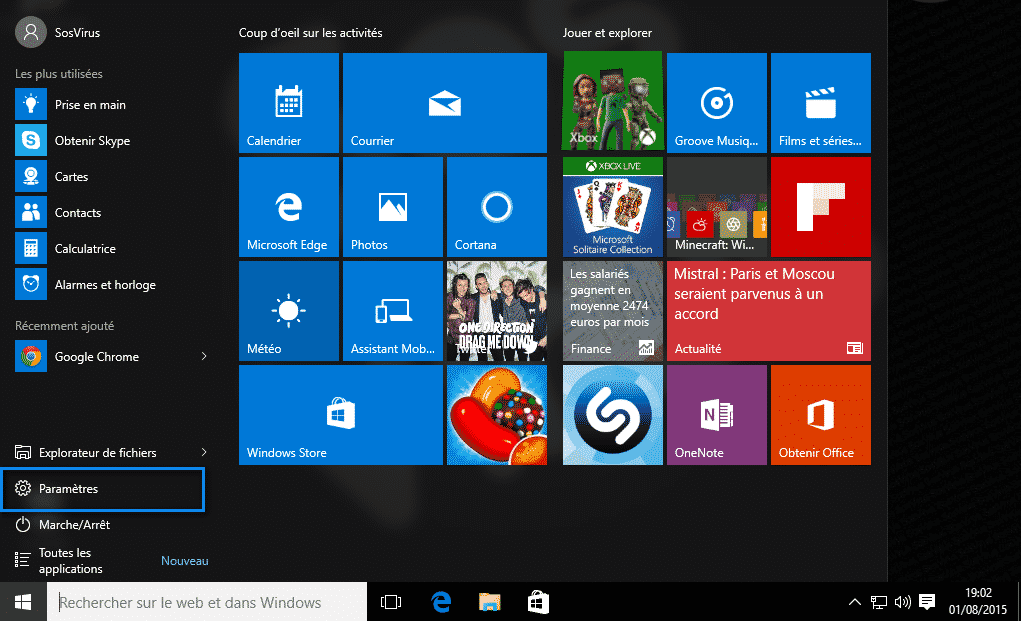The height and width of the screenshot is (621, 1021).
Task: Open Task View on the taskbar
Action: [x=391, y=602]
